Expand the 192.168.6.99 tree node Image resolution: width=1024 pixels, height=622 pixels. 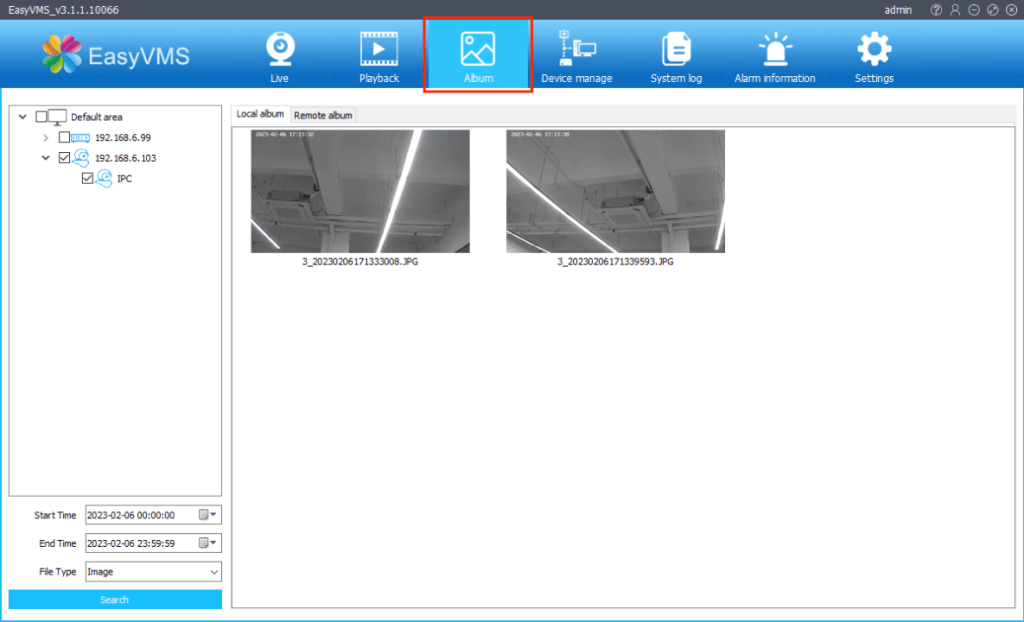click(x=46, y=137)
